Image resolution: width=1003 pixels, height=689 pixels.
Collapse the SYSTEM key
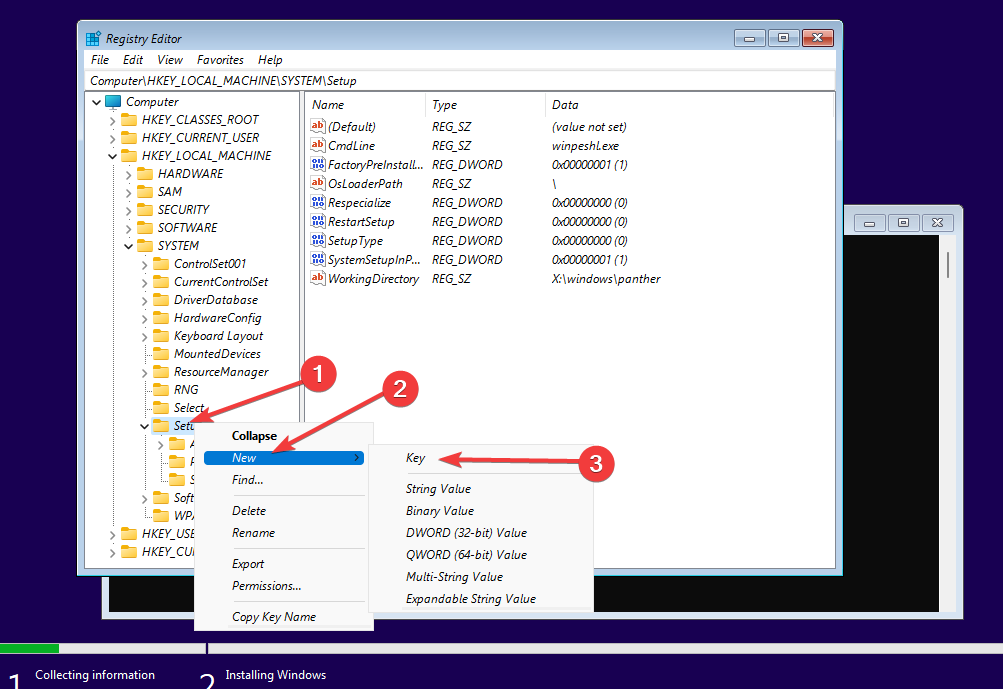click(x=129, y=246)
